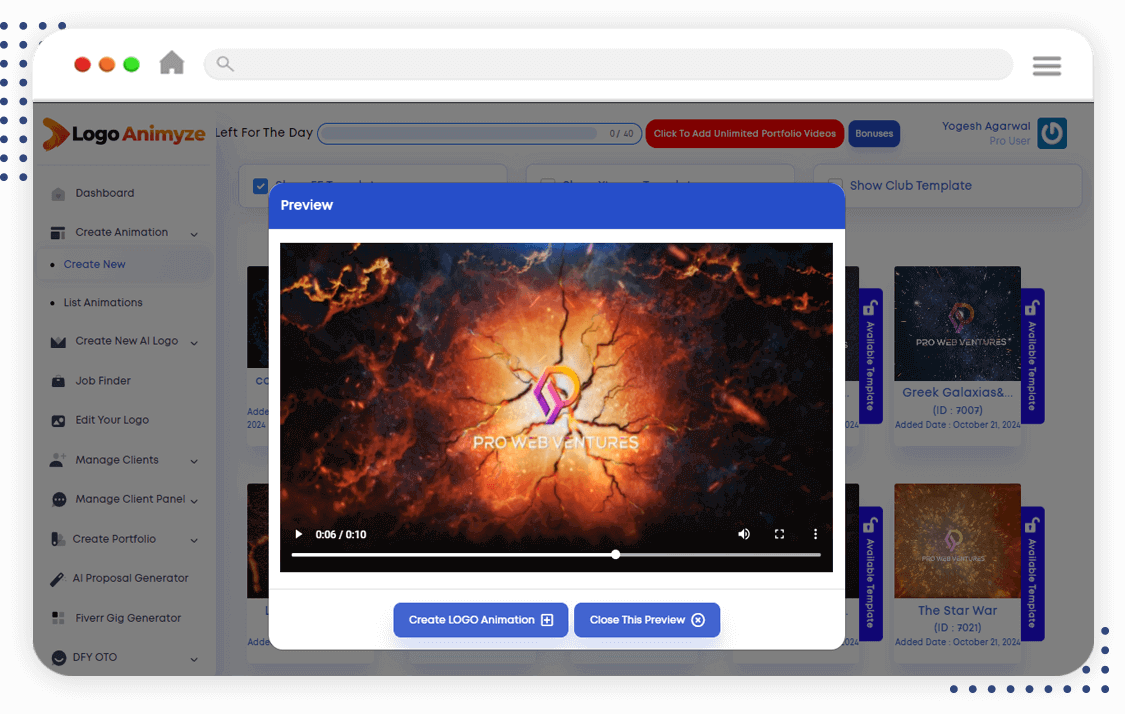
Task: Click the power icon beside Yogesh Agarwal
Action: (1051, 133)
